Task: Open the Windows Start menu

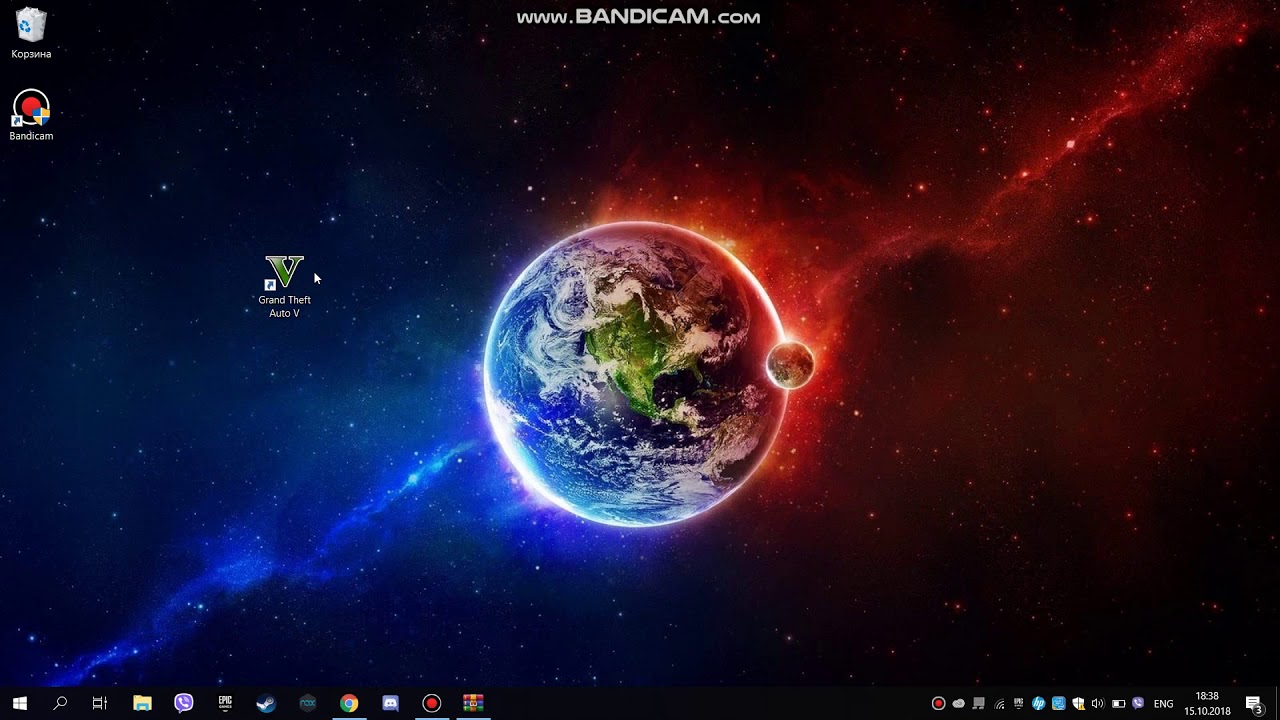Action: (19, 703)
